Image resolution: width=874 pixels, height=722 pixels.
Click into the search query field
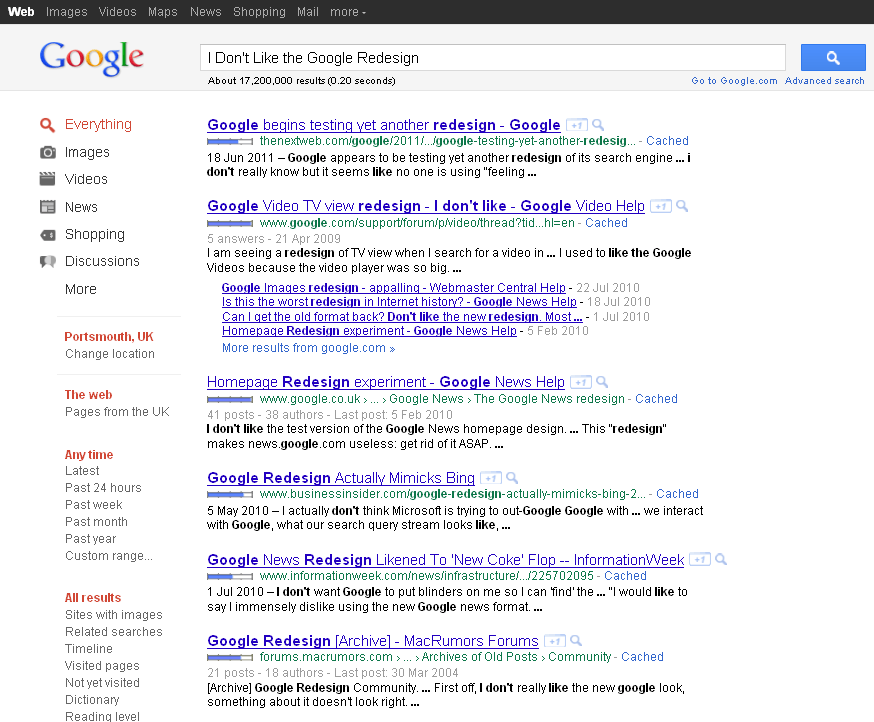(493, 57)
